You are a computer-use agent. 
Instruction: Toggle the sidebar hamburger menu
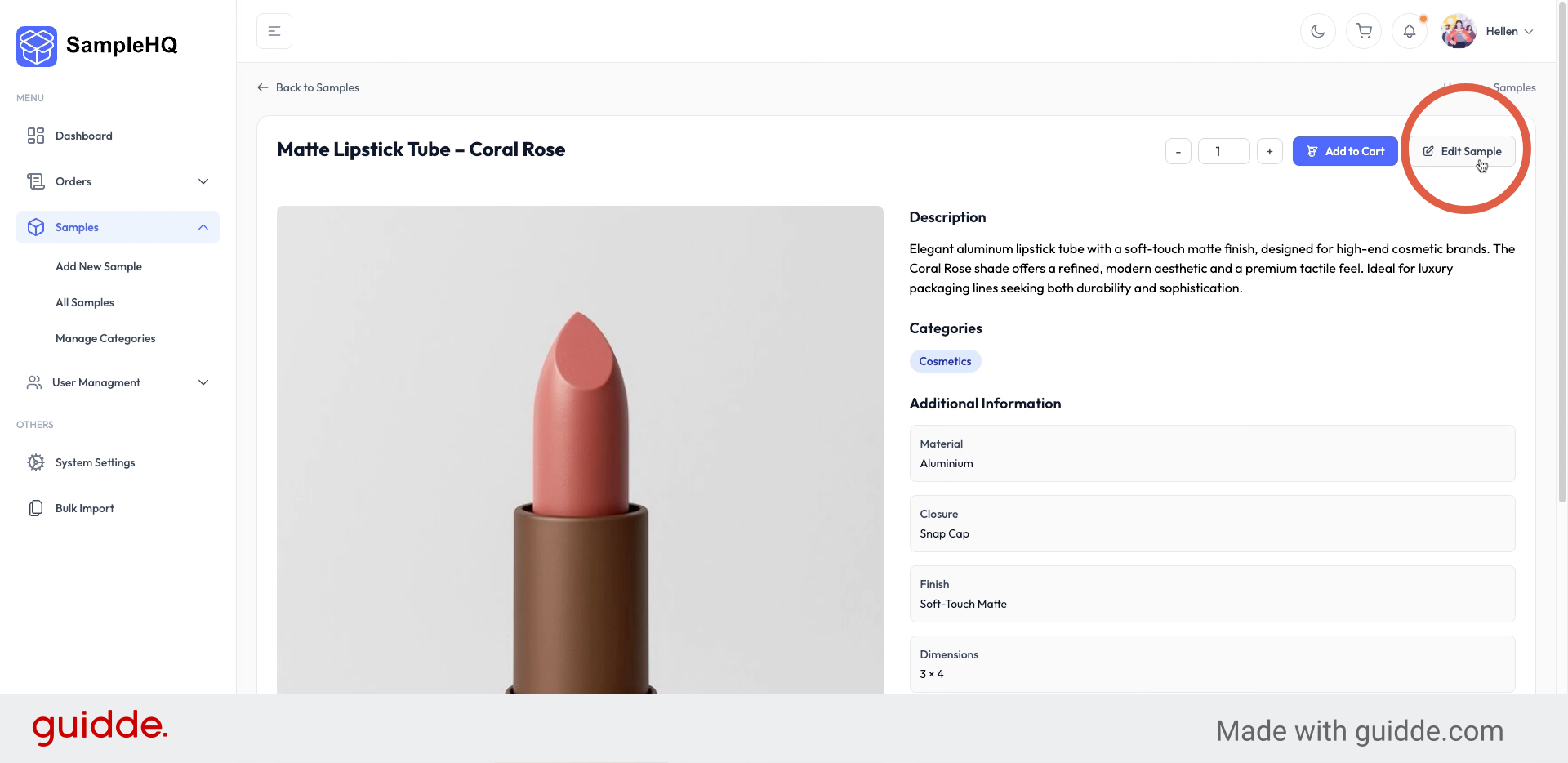[274, 31]
